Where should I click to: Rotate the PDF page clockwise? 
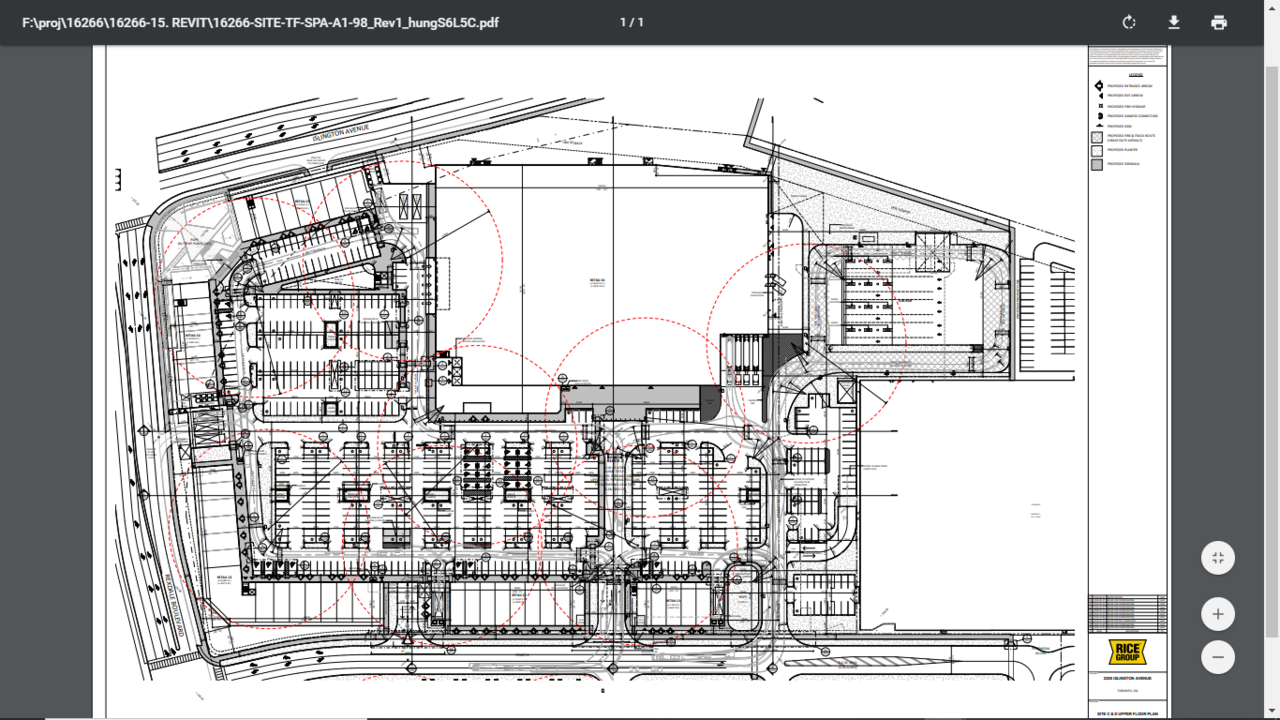pos(1129,22)
